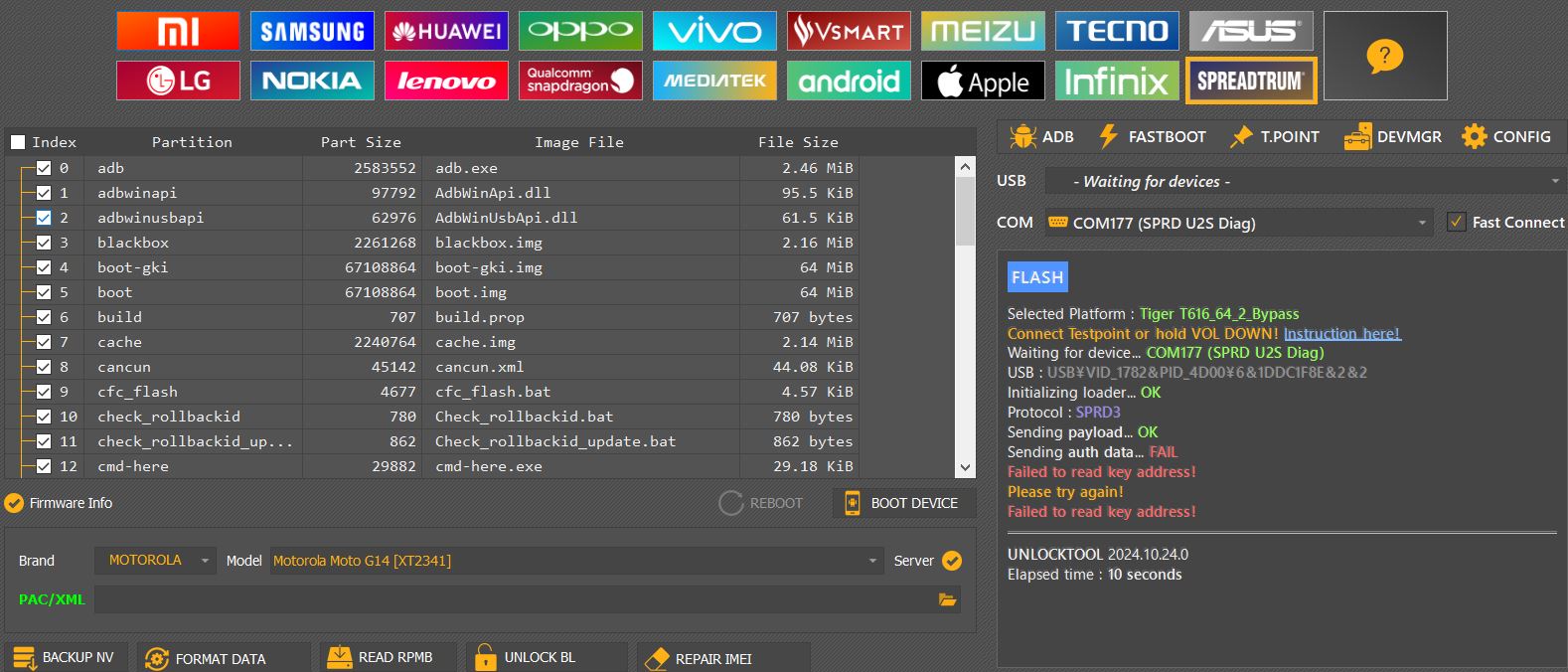This screenshot has width=1568, height=672.
Task: Click the partition list scroll-up arrow
Action: pos(965,167)
